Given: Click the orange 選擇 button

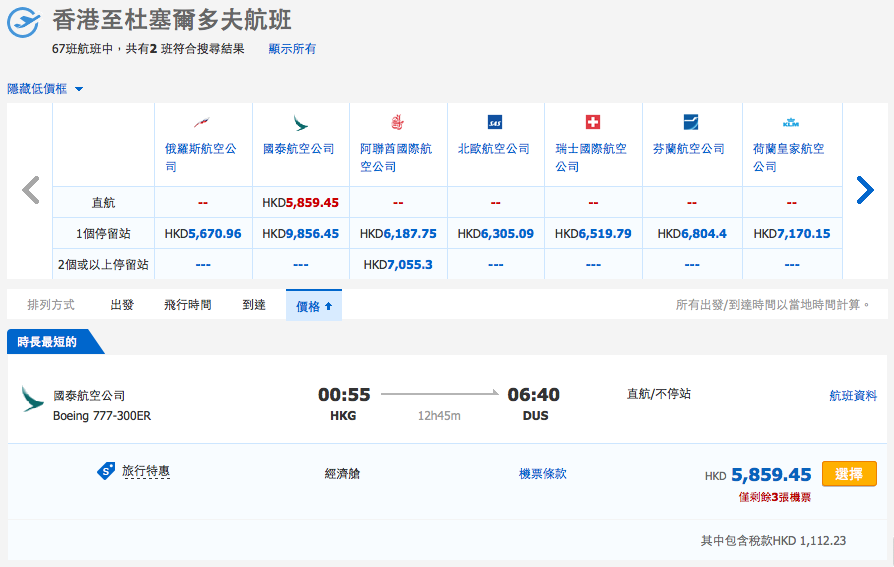Looking at the screenshot, I should click(x=849, y=473).
